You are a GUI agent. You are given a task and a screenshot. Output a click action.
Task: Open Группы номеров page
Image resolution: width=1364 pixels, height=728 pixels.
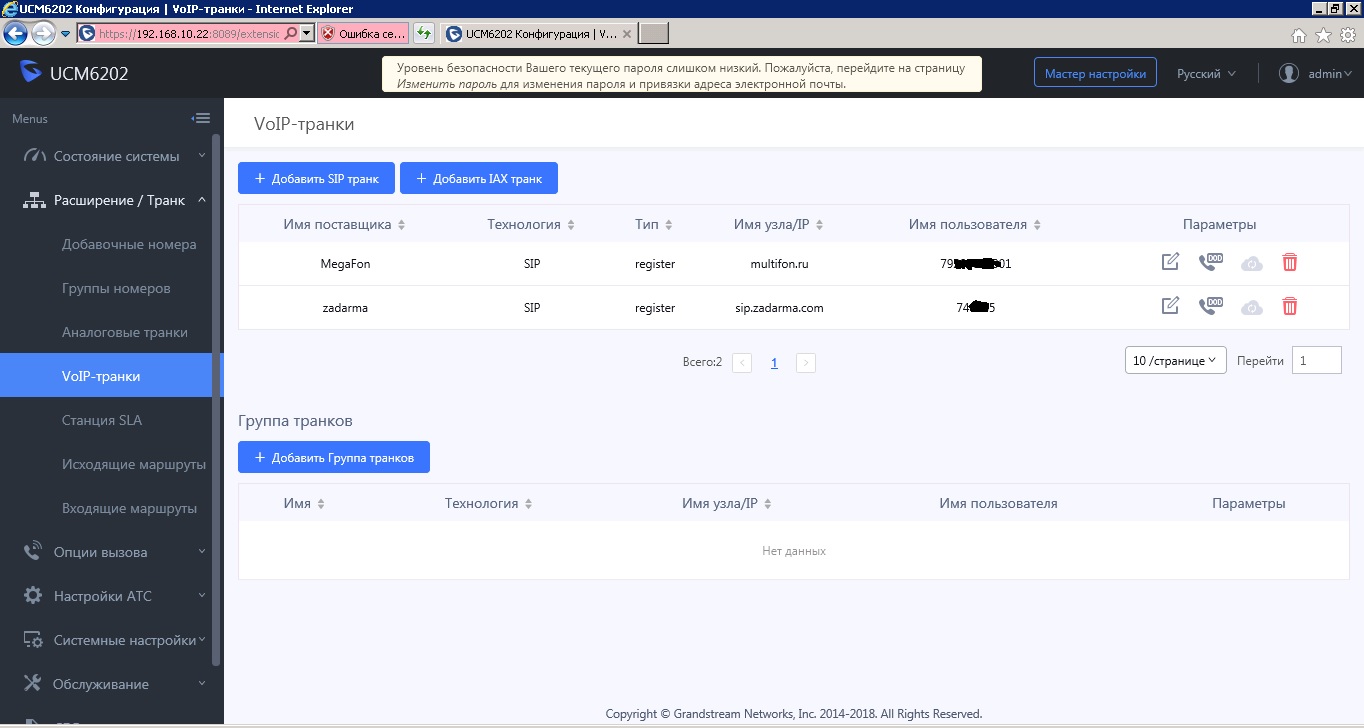116,288
